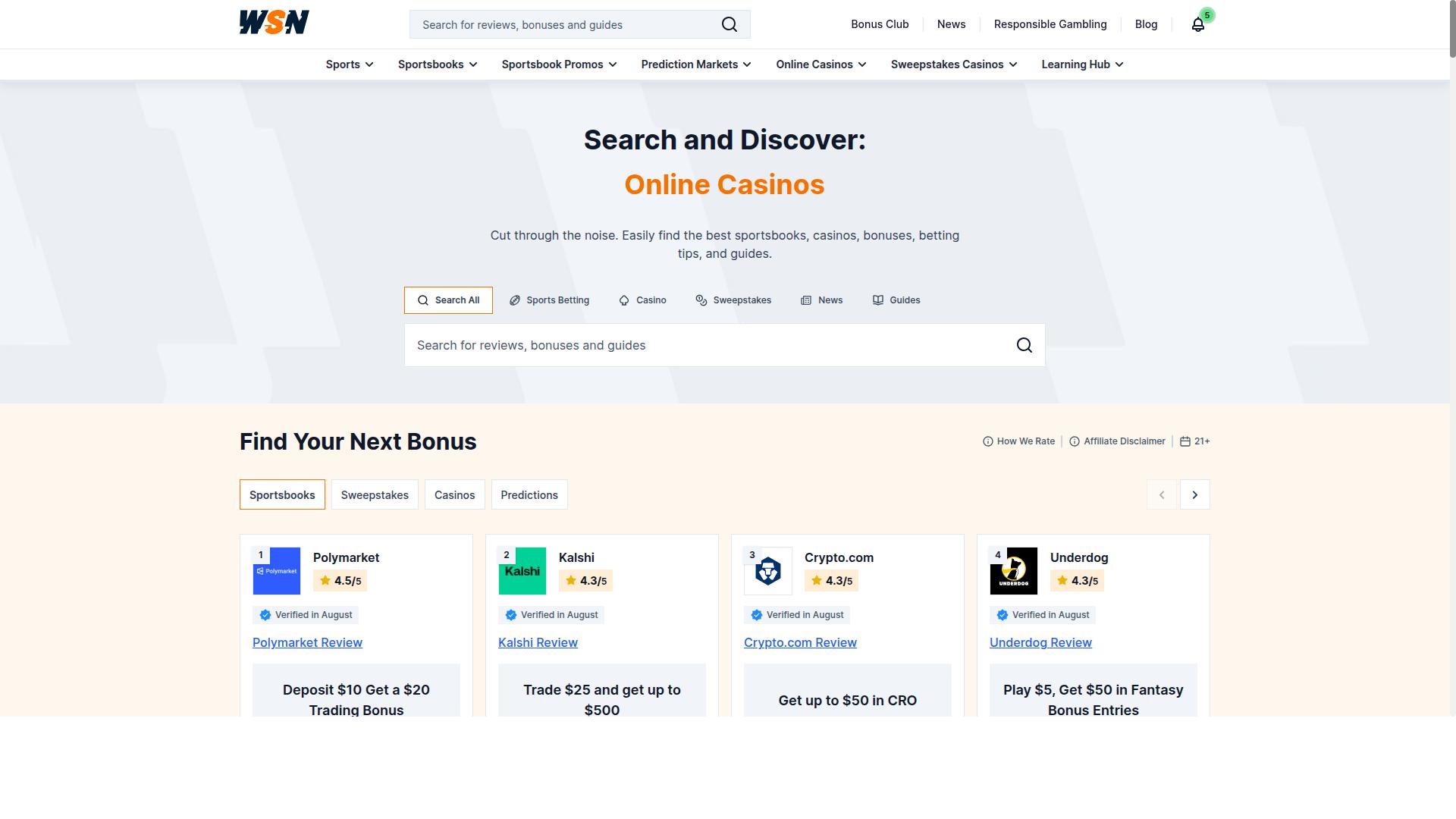
Task: Click the Polymarket rating star
Action: (x=325, y=580)
